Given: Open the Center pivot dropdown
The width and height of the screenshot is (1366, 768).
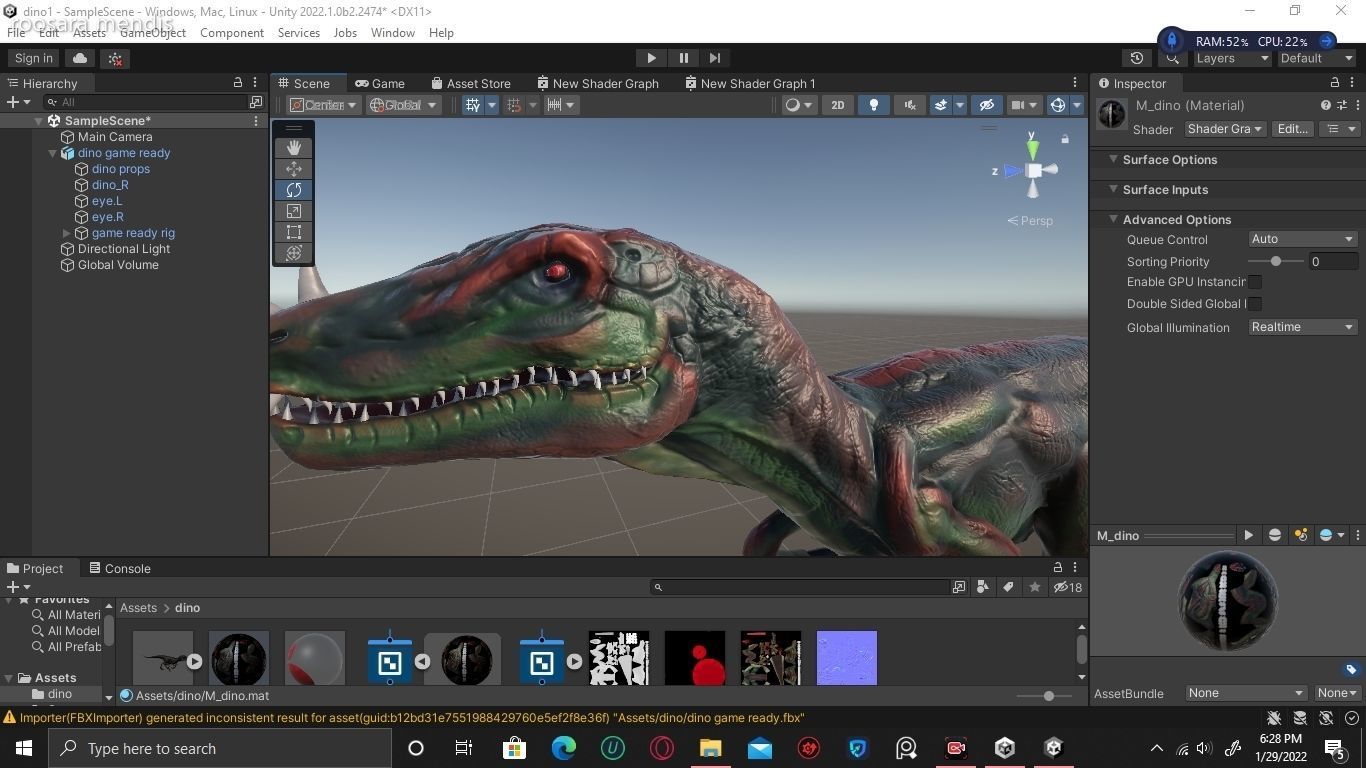Looking at the screenshot, I should (323, 104).
